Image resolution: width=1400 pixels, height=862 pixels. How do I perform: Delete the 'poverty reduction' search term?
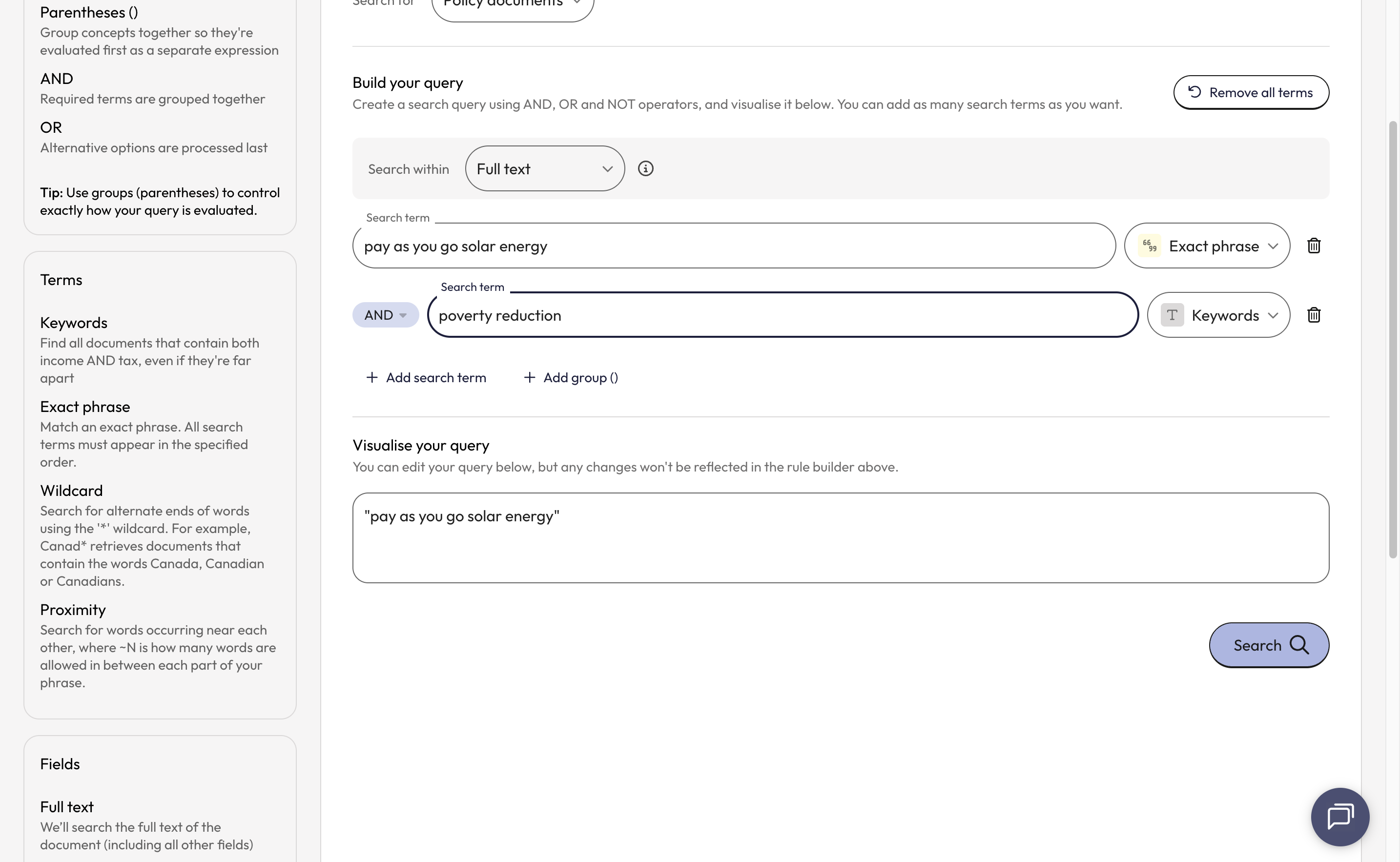coord(1314,315)
